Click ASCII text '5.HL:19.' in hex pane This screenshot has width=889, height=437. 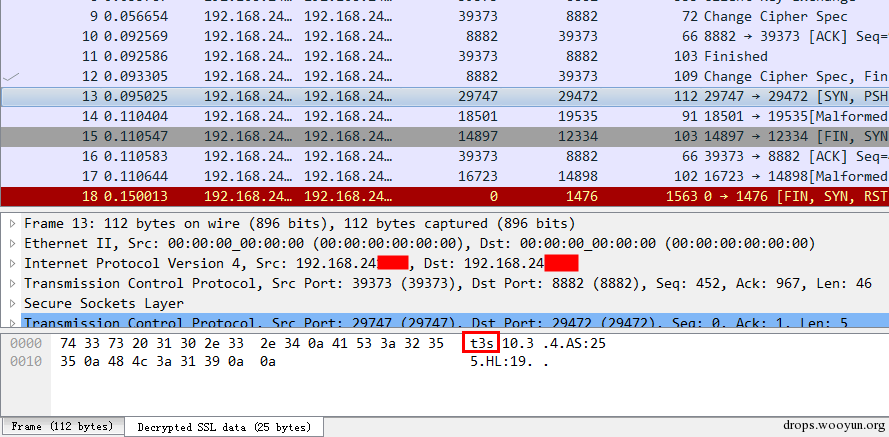(502, 362)
